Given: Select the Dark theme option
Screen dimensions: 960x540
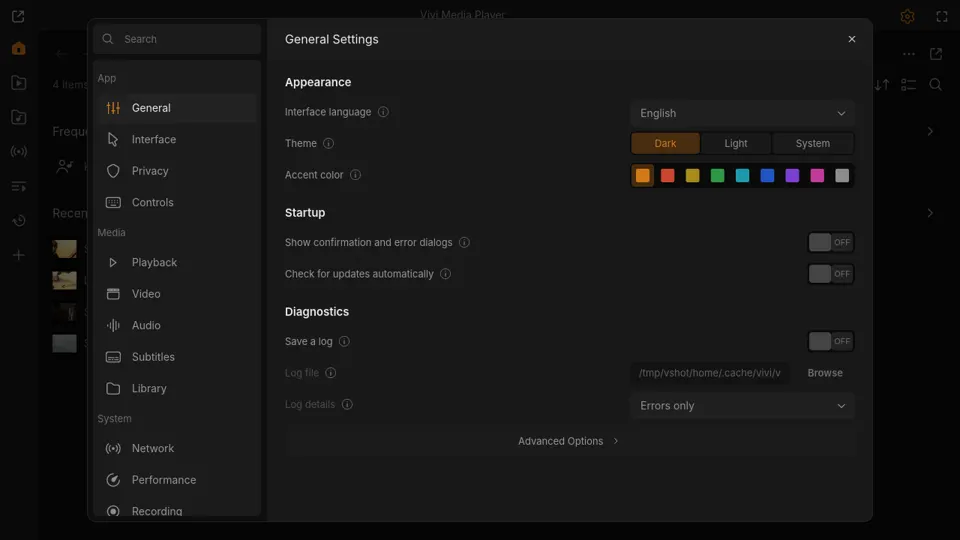Looking at the screenshot, I should coord(665,143).
